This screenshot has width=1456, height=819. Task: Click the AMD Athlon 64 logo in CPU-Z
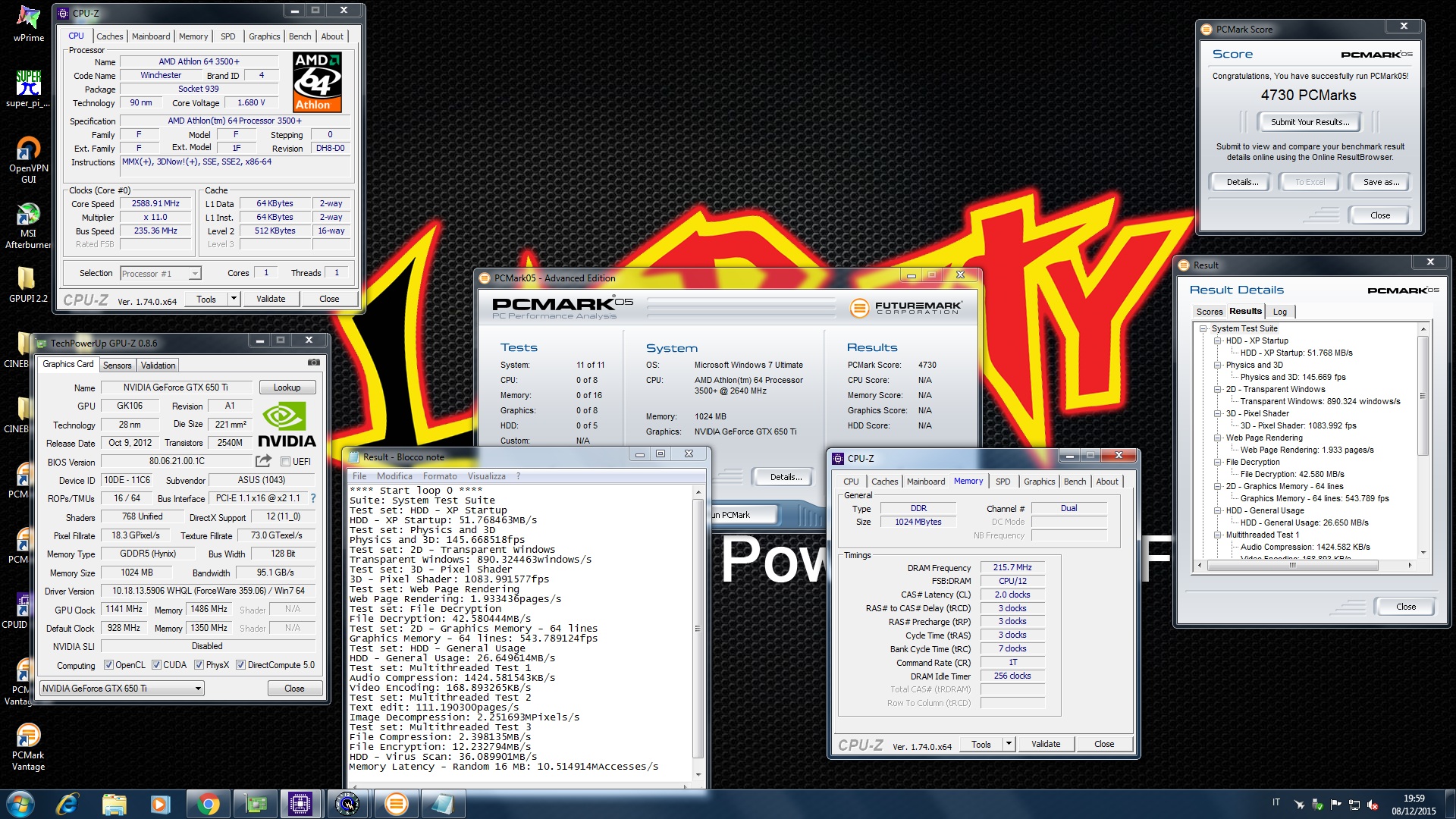[317, 82]
